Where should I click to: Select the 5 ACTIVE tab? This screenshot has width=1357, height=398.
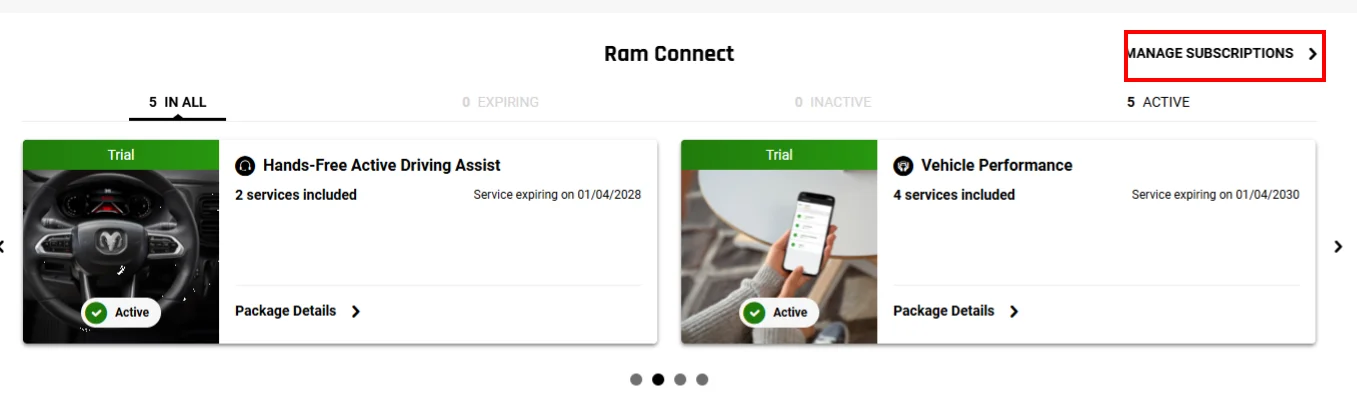(x=1158, y=102)
